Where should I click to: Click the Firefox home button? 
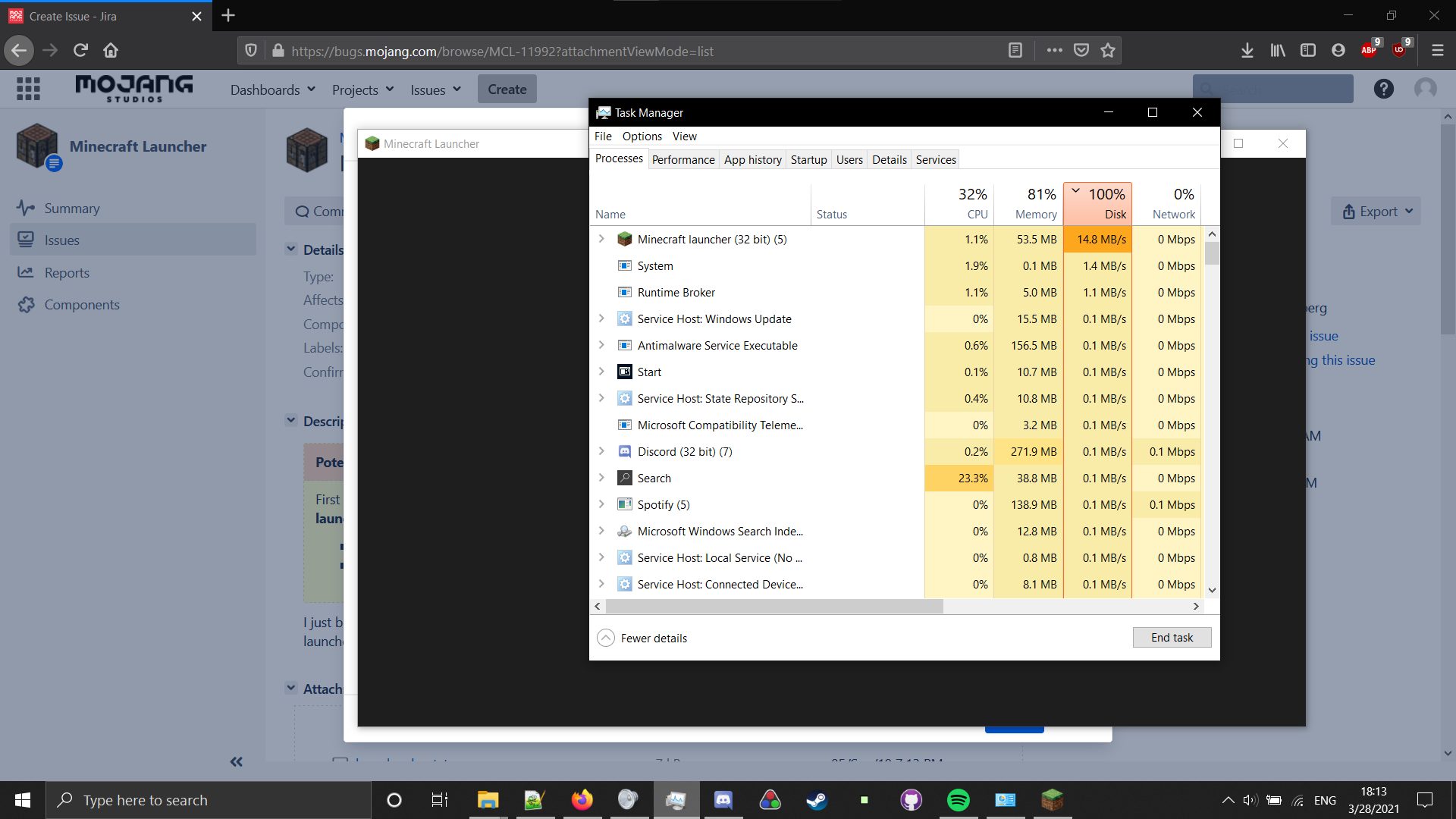111,51
